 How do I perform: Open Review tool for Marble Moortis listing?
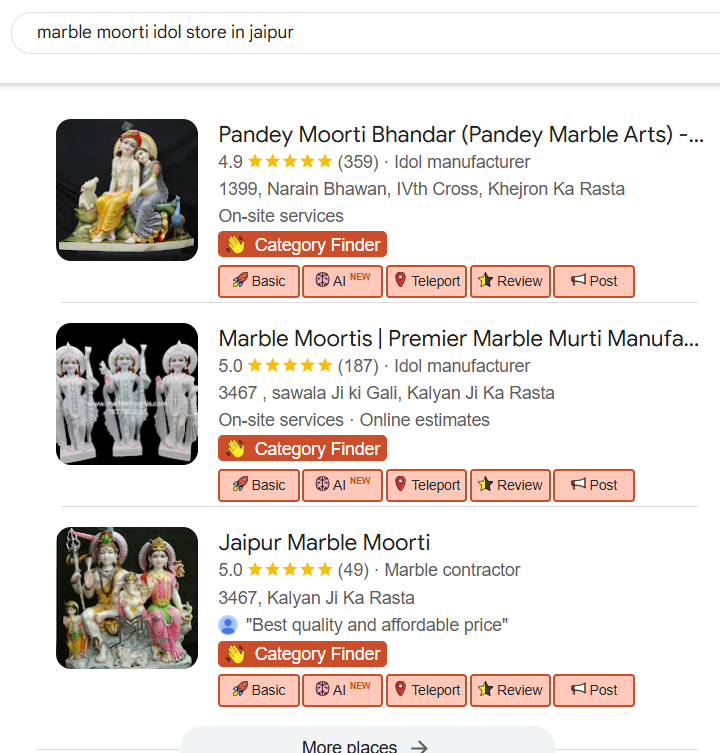[510, 485]
